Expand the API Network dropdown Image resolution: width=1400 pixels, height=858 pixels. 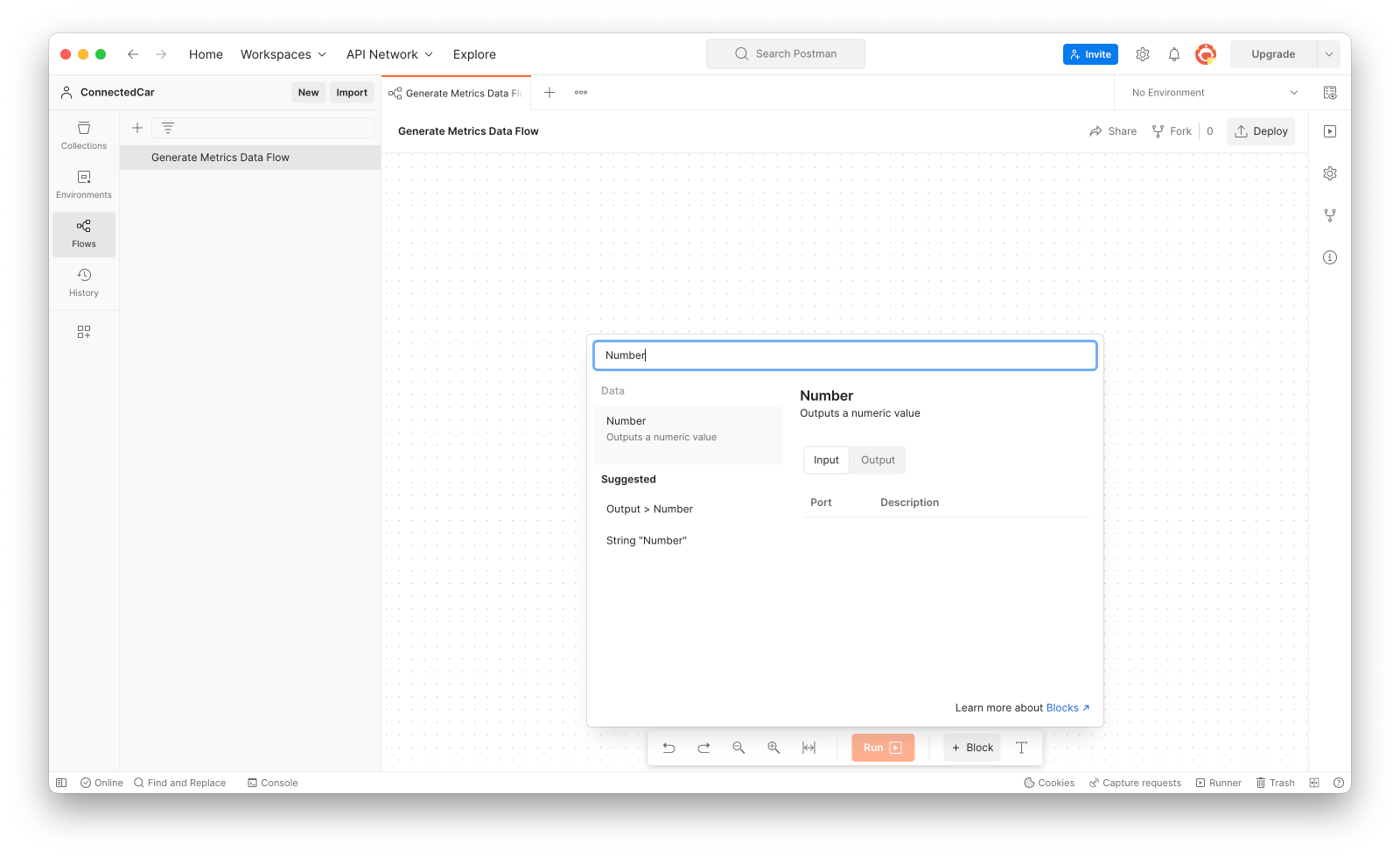(389, 54)
